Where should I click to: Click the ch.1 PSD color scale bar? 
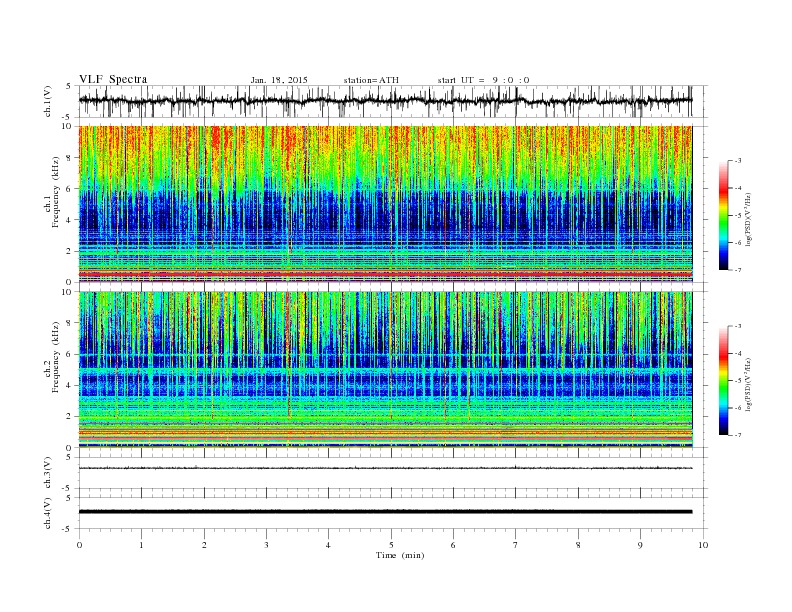(724, 215)
